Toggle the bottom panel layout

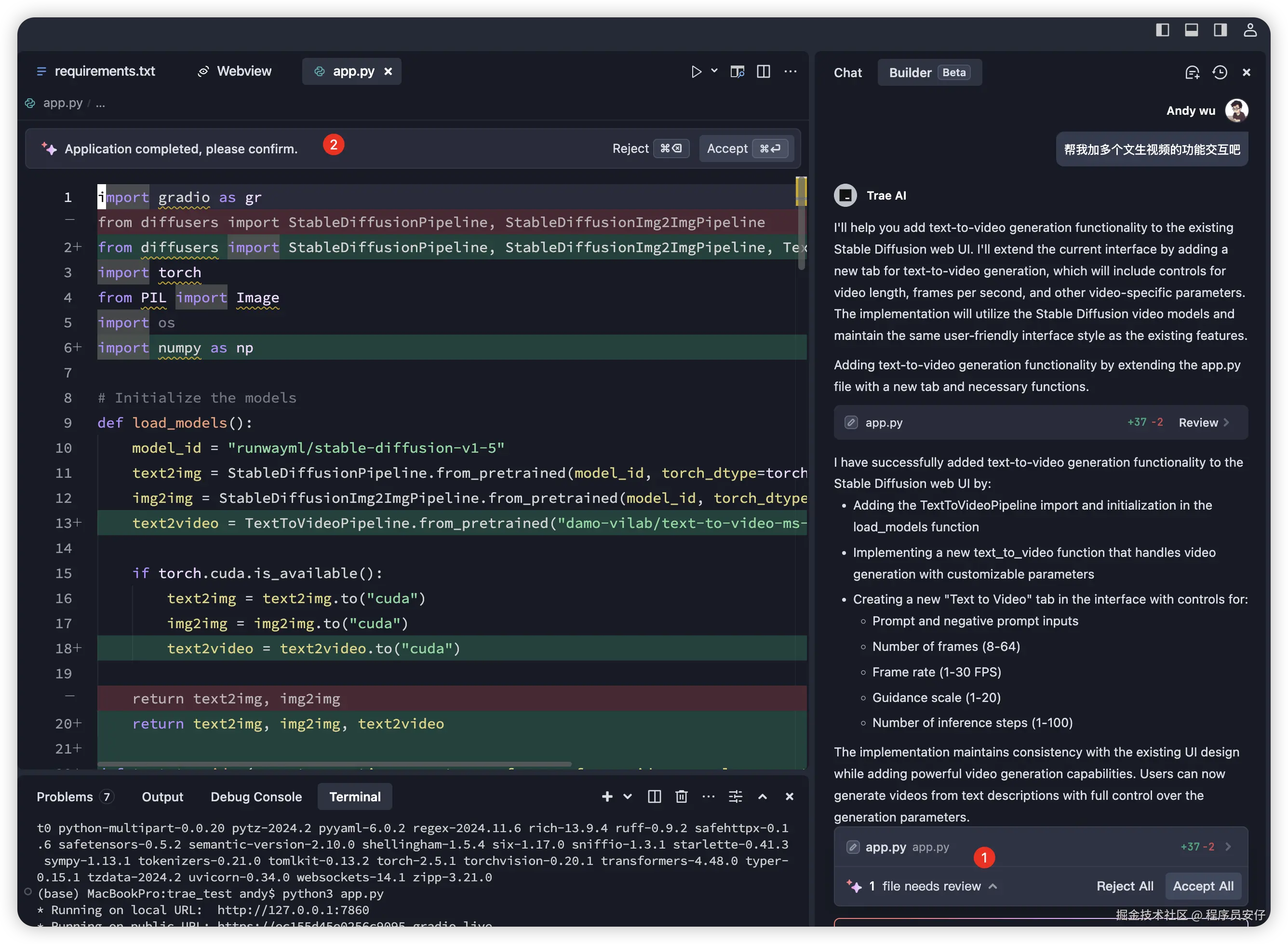(1192, 30)
